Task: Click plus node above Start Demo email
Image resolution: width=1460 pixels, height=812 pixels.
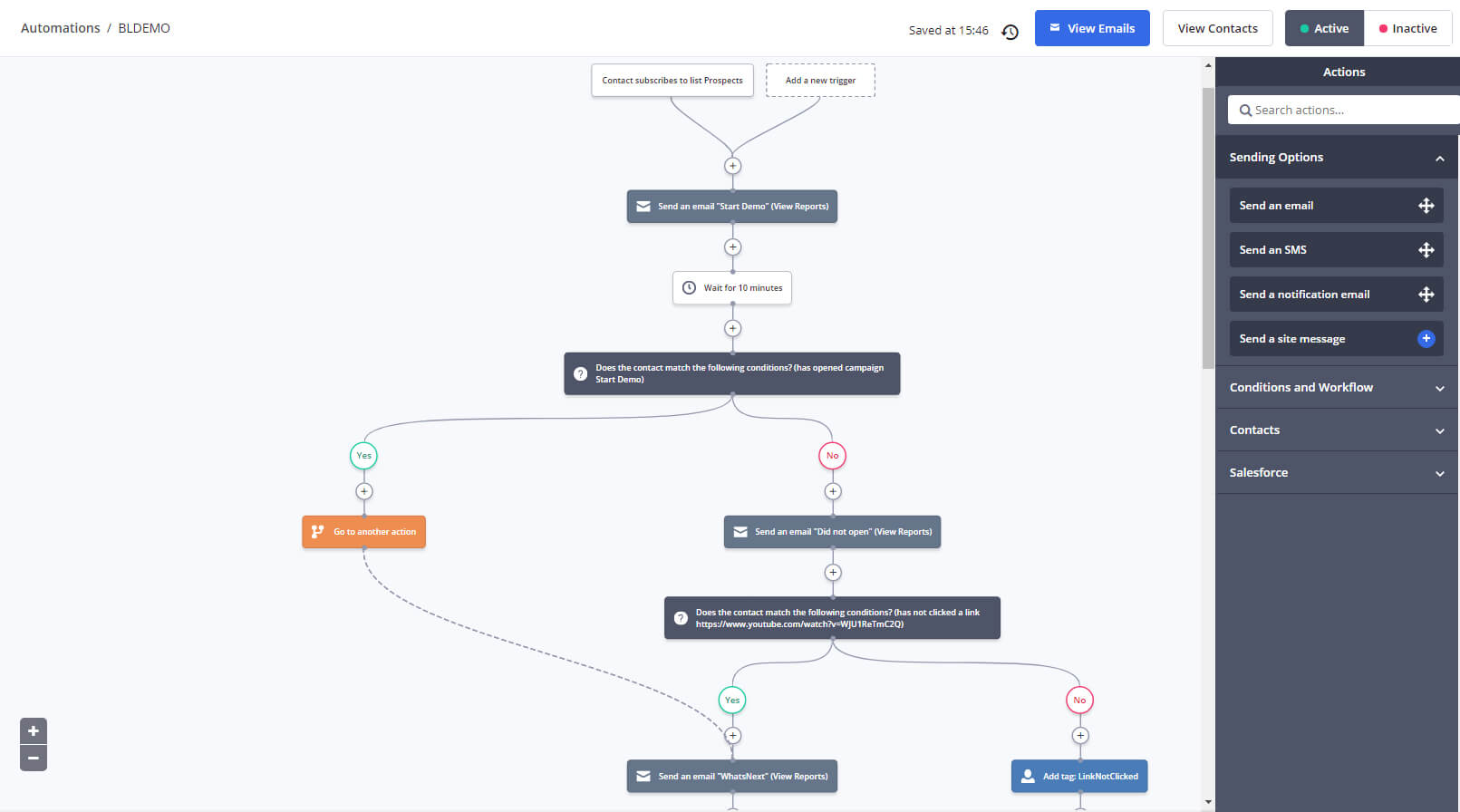Action: point(732,166)
